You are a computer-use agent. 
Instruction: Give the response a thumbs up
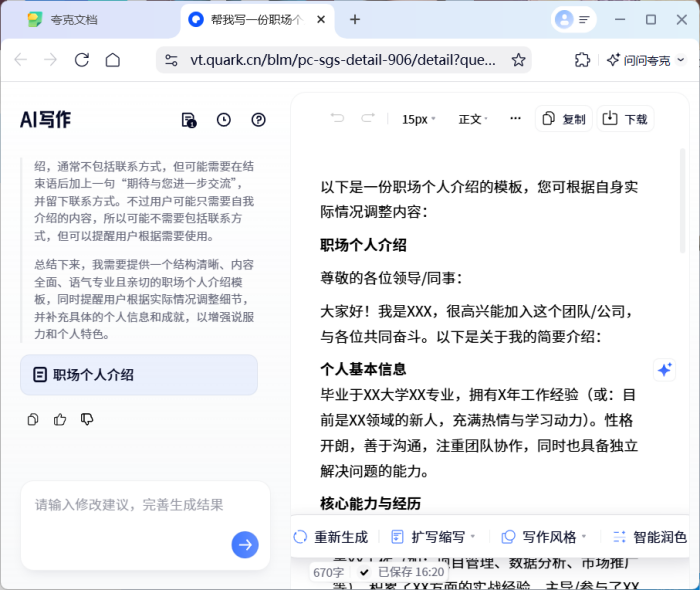click(x=60, y=419)
